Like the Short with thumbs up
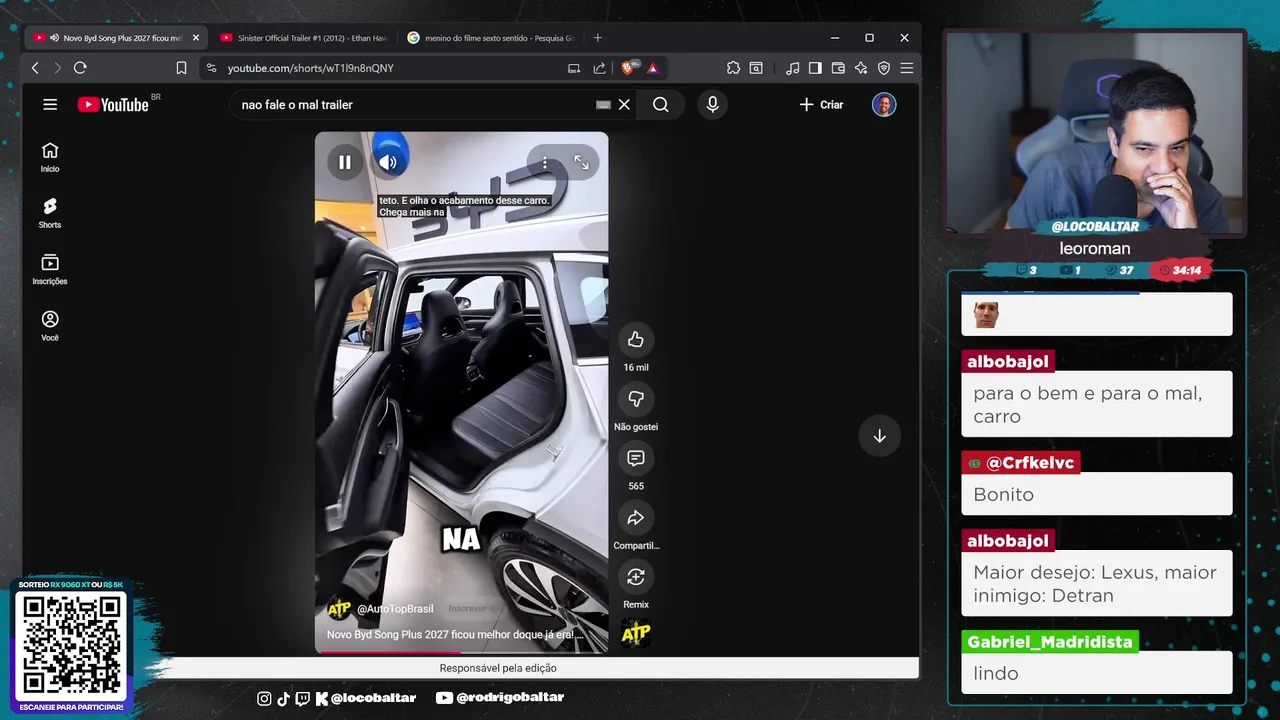 pyautogui.click(x=636, y=340)
